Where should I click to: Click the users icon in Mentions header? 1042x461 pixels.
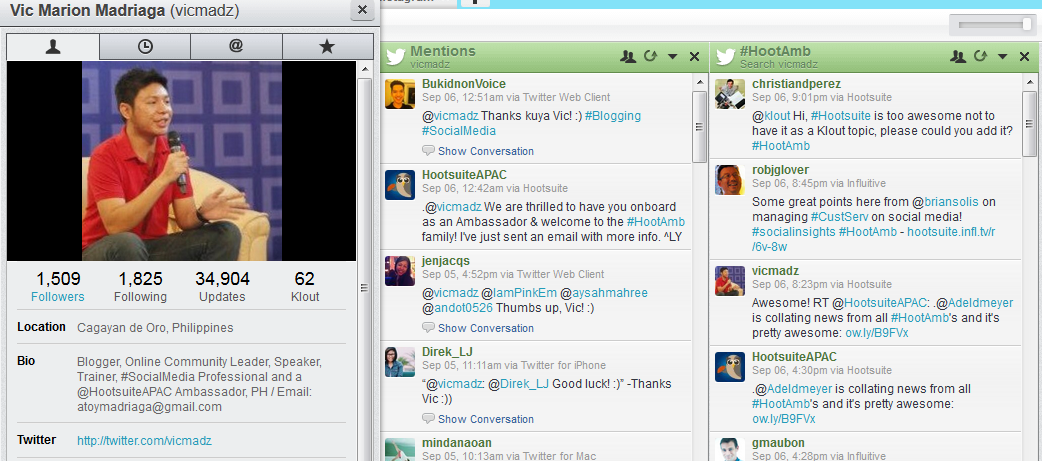point(627,57)
